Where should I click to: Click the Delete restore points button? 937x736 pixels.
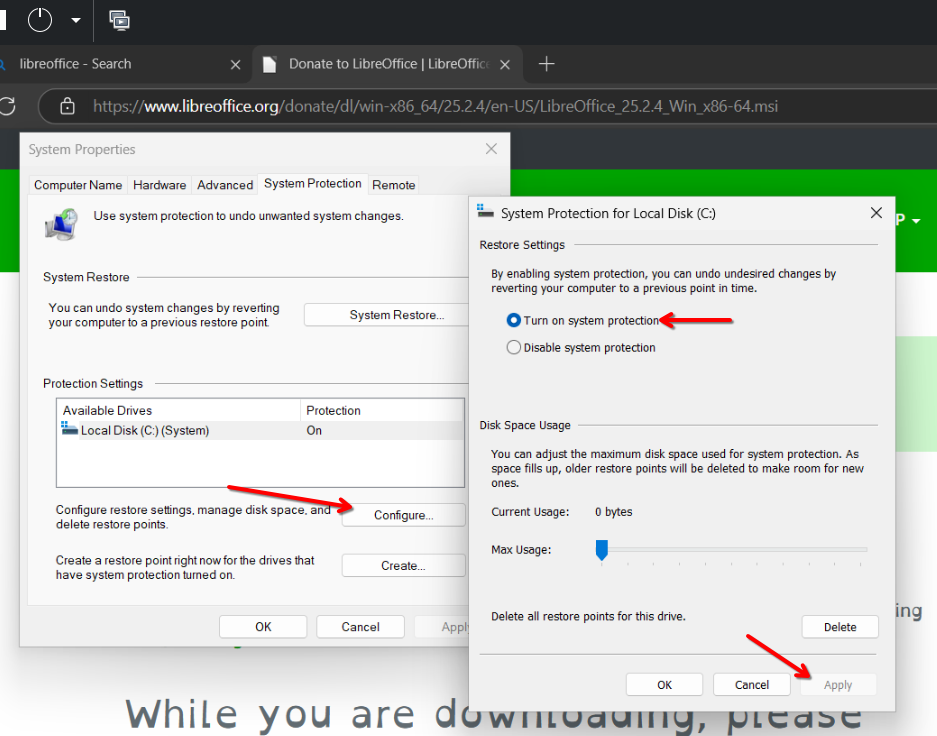[840, 627]
